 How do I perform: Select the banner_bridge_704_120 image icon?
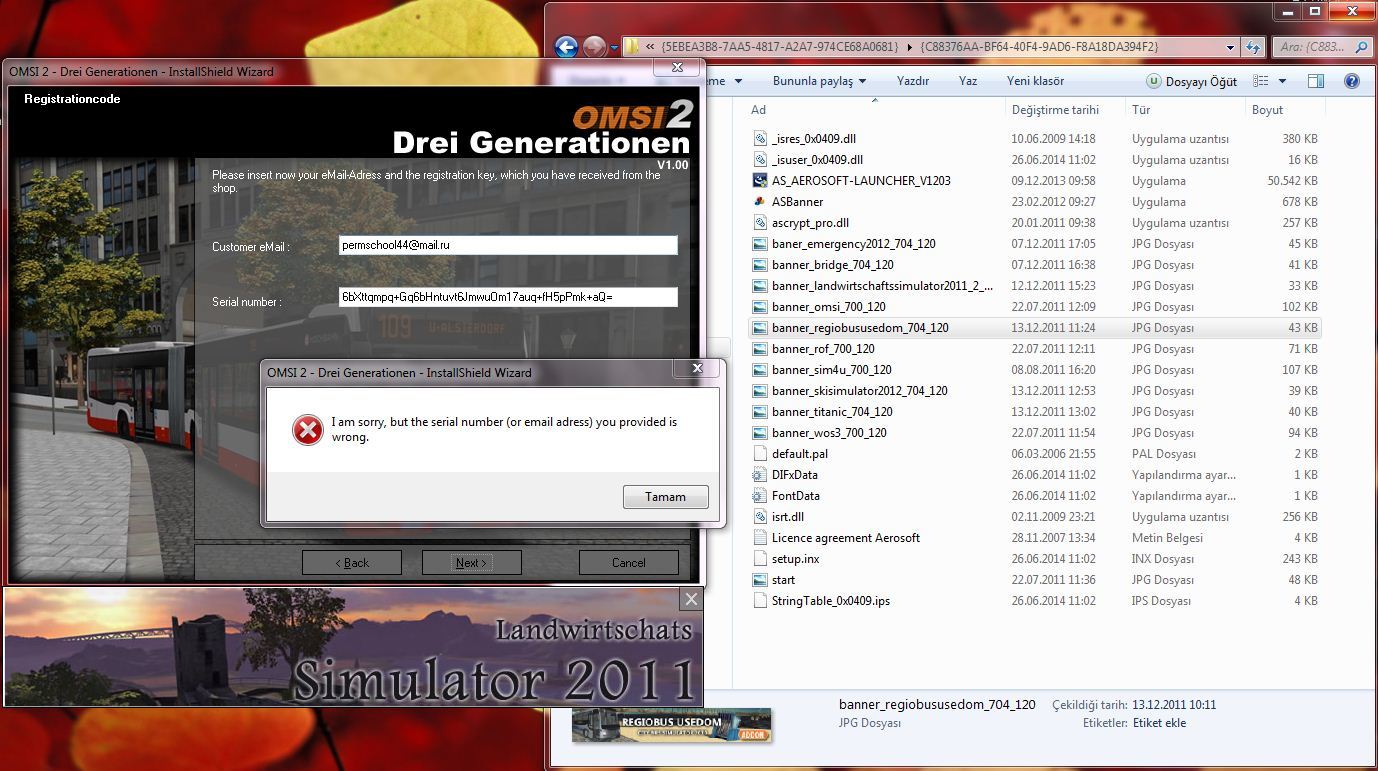(760, 265)
